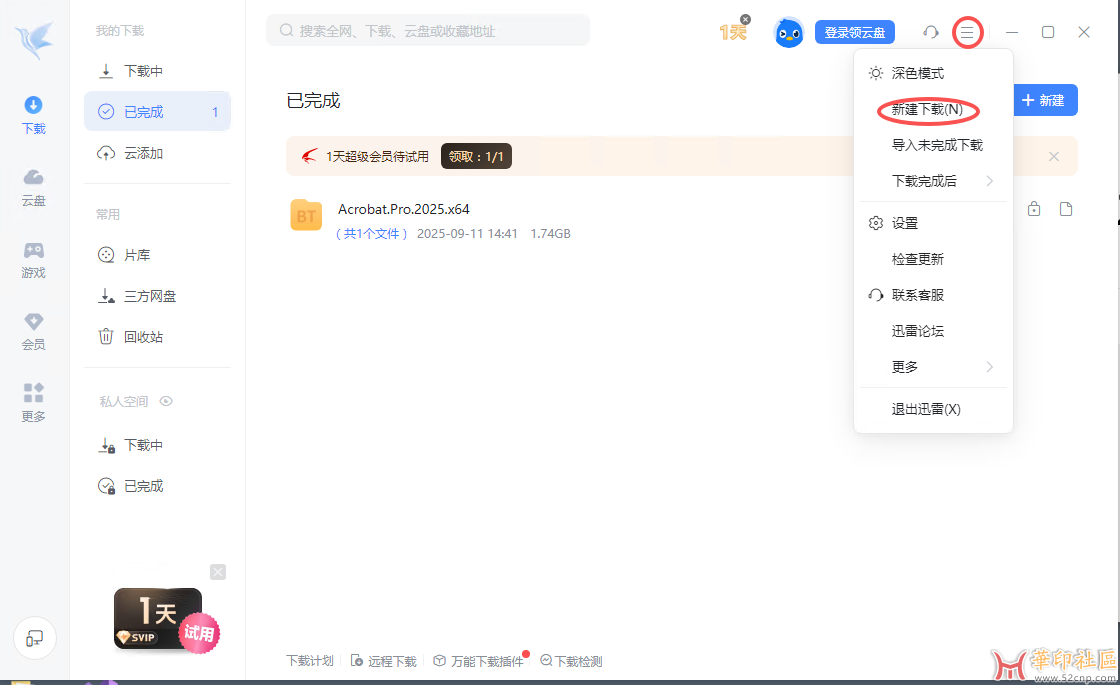The width and height of the screenshot is (1120, 685).
Task: Click the 2025-09-11 14:41 timestamp
Action: [x=467, y=234]
